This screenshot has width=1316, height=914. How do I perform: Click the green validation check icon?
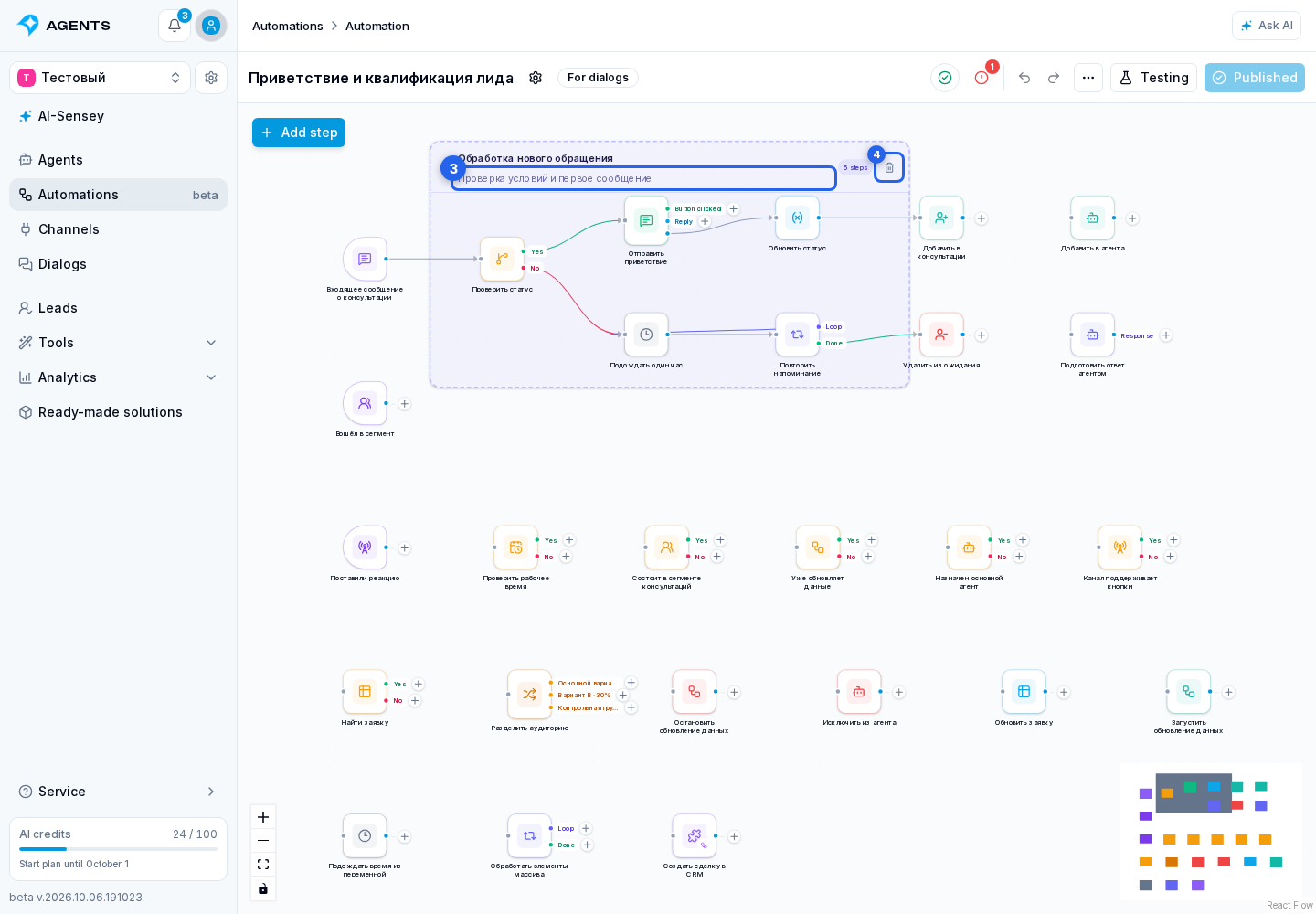pyautogui.click(x=945, y=78)
